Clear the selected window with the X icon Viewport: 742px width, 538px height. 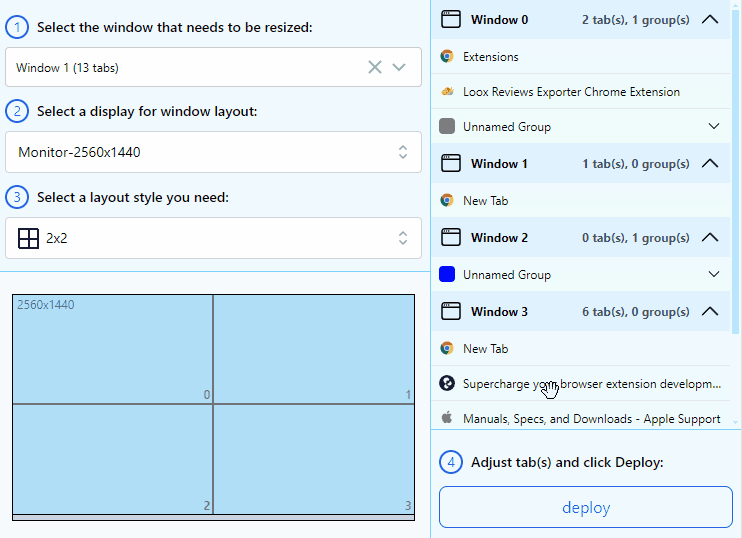click(375, 67)
